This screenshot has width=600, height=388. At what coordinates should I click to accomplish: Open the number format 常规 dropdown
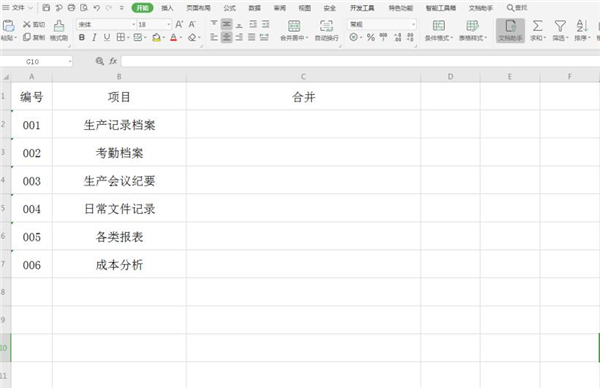click(x=413, y=24)
